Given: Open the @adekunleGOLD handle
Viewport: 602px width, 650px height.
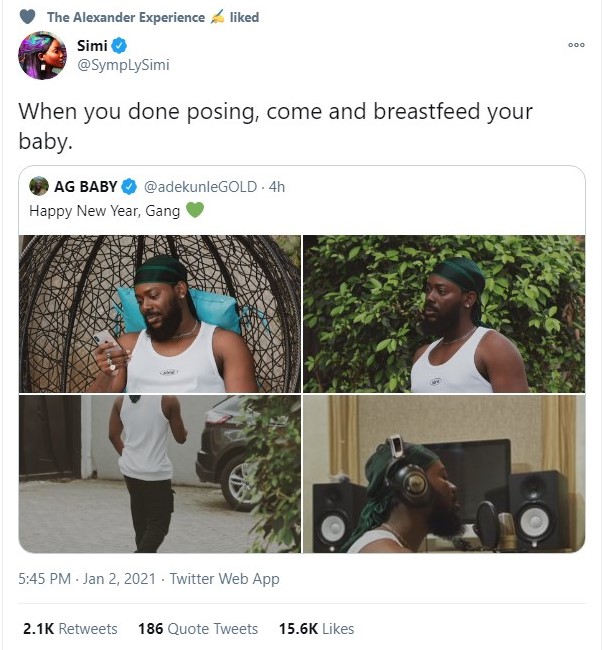Looking at the screenshot, I should click(200, 187).
